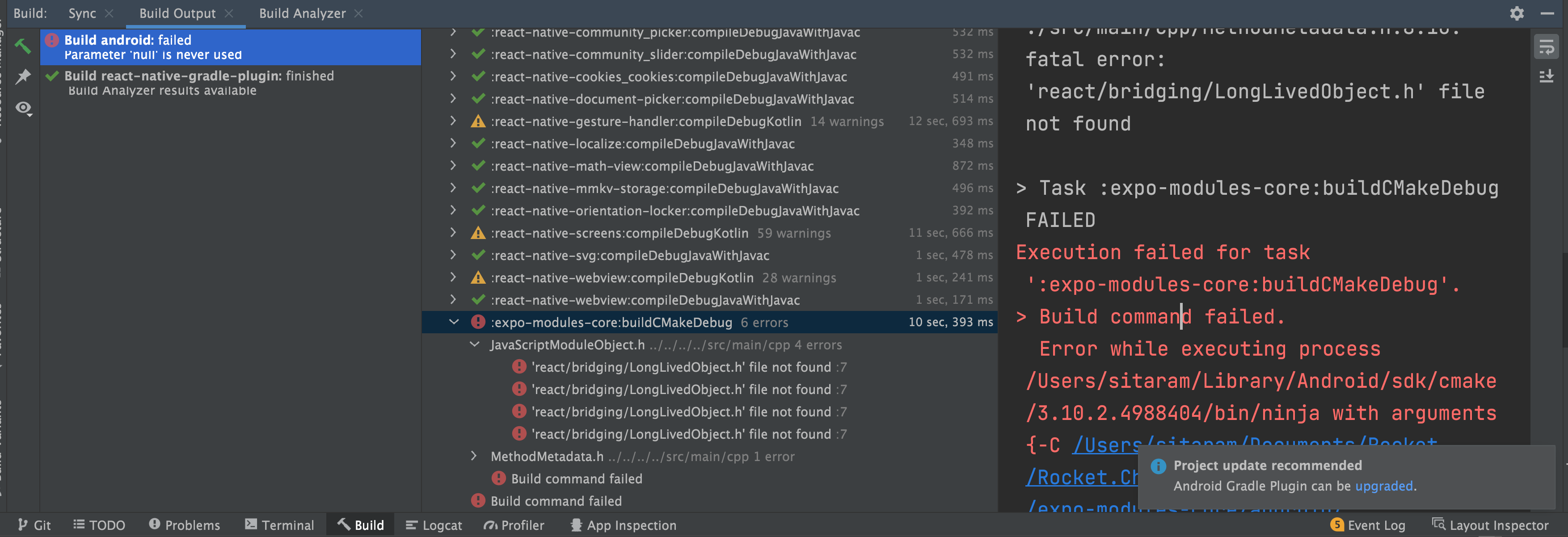Viewport: 1568px width, 537px height.
Task: Open the TODO tool window
Action: point(99,525)
